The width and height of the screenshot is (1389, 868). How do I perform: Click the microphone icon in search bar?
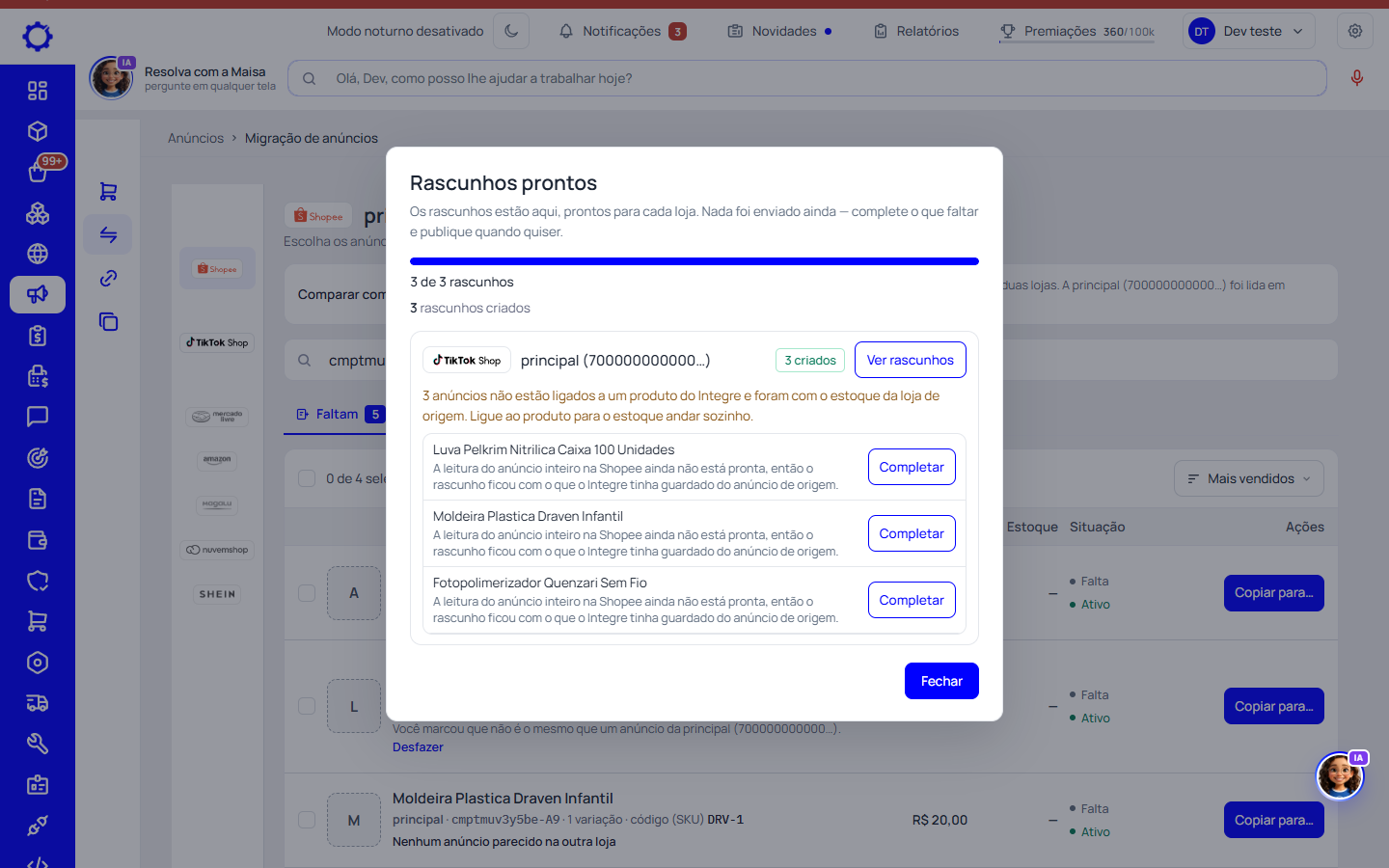point(1357,78)
